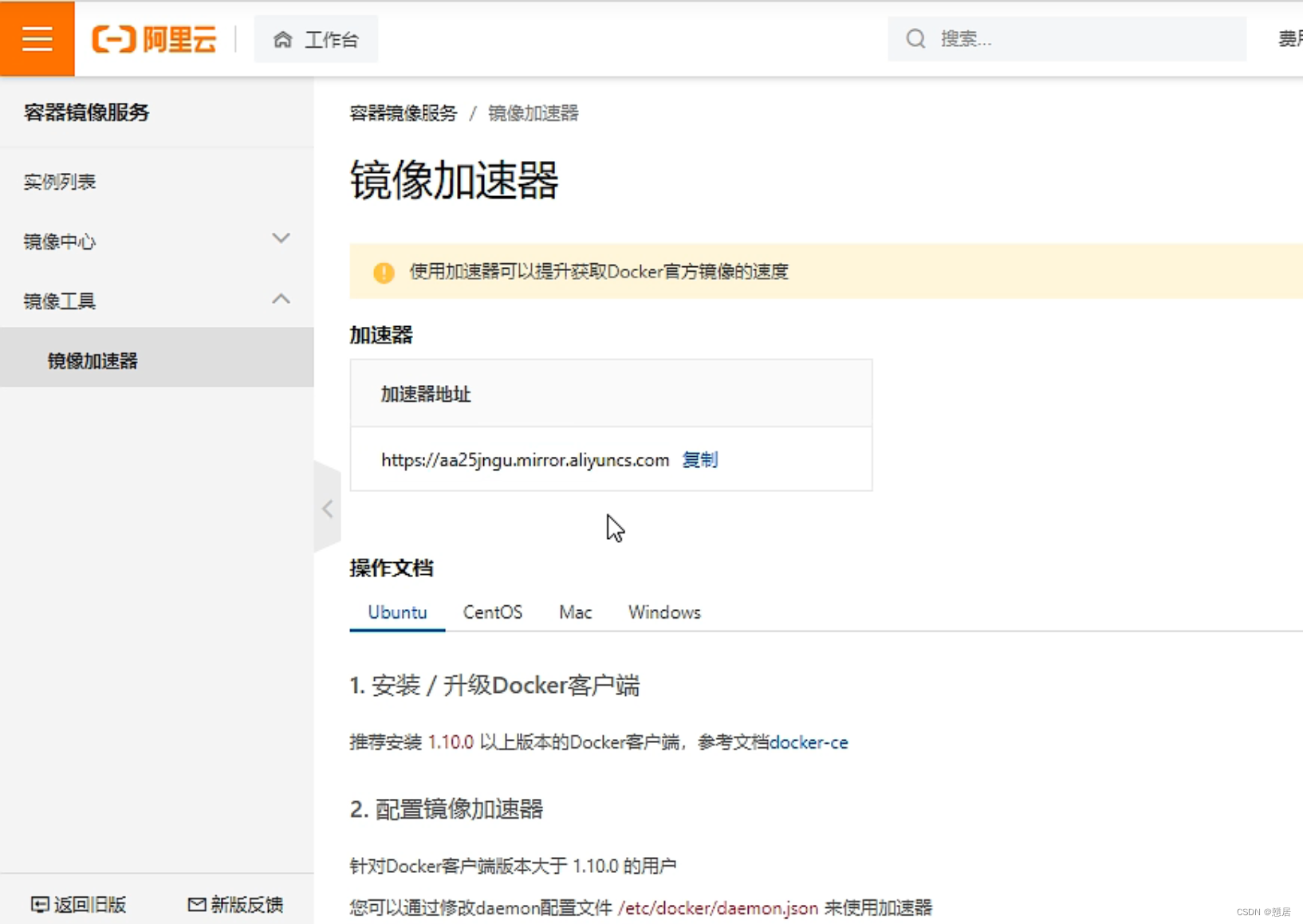Click the 1.10.0 version text in step 1
The width and height of the screenshot is (1303, 924).
pyautogui.click(x=451, y=742)
